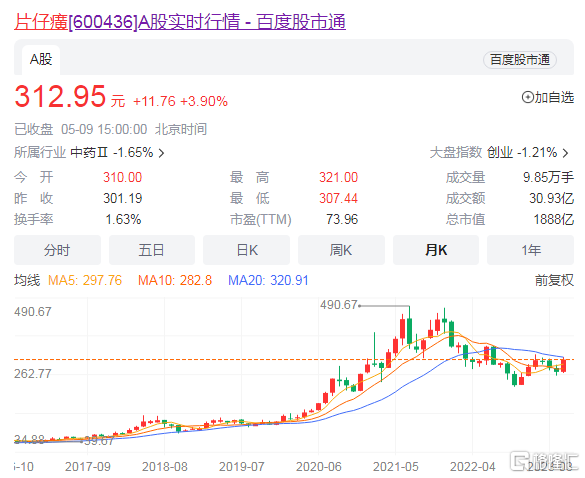Switch to the 五日 chart tab
The image size is (585, 478).
click(x=152, y=250)
